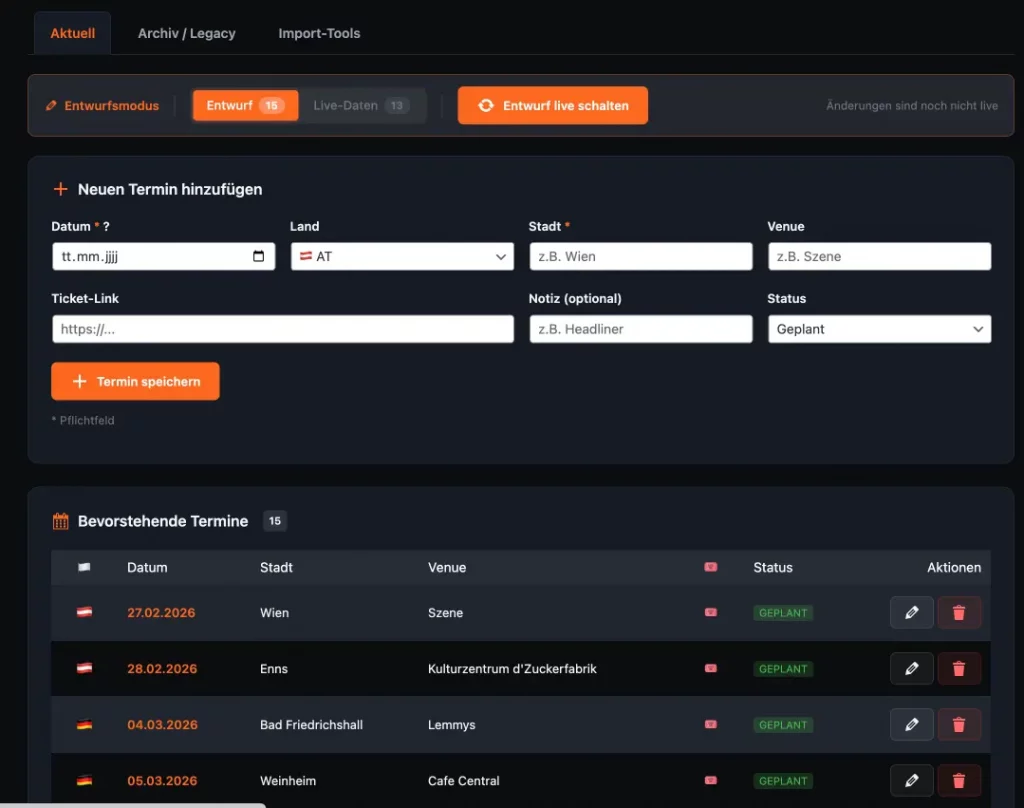Delete the Enns event via trash icon
The height and width of the screenshot is (808, 1024).
pos(959,669)
